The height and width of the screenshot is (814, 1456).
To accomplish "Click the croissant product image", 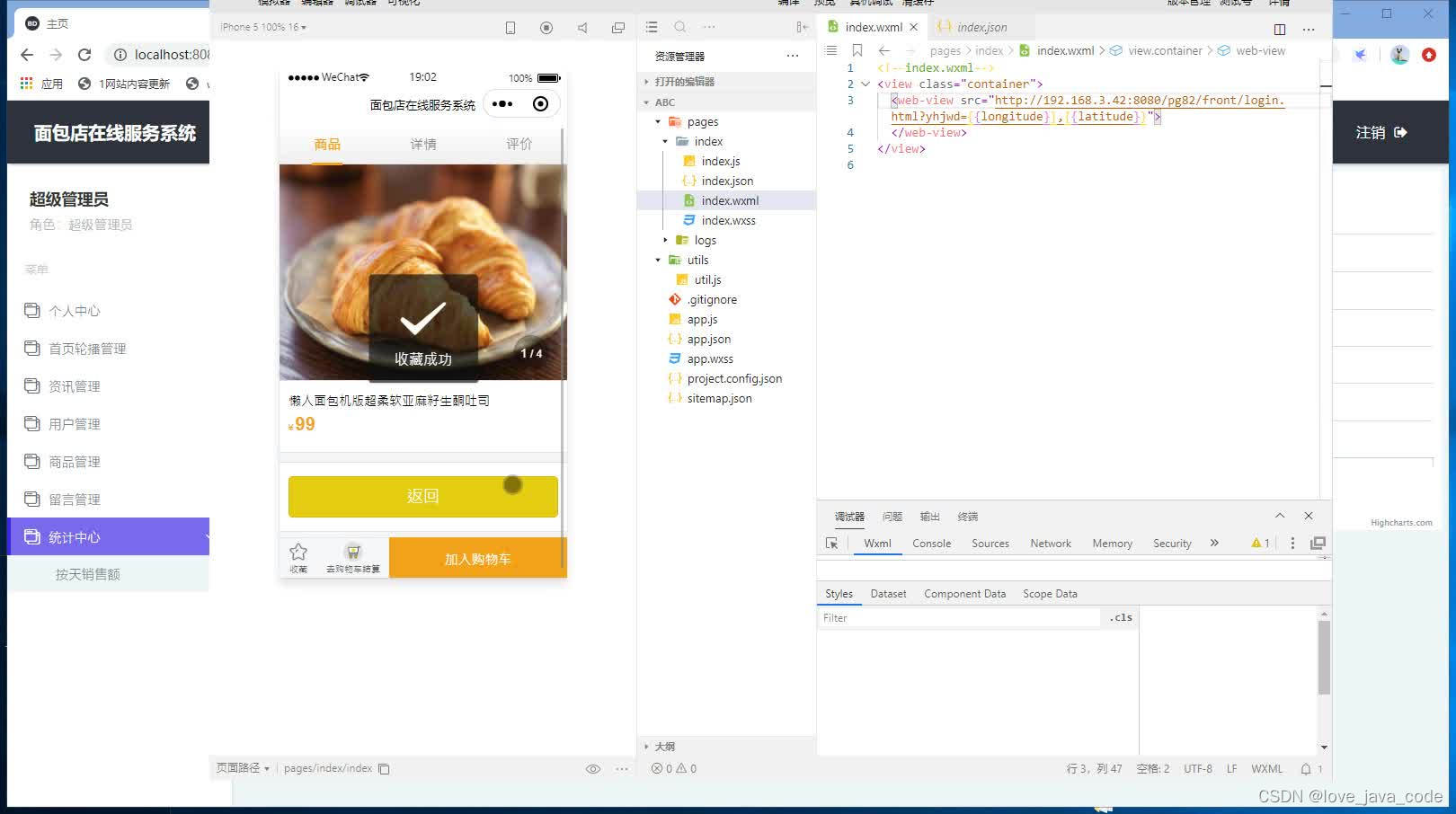I will [422, 272].
